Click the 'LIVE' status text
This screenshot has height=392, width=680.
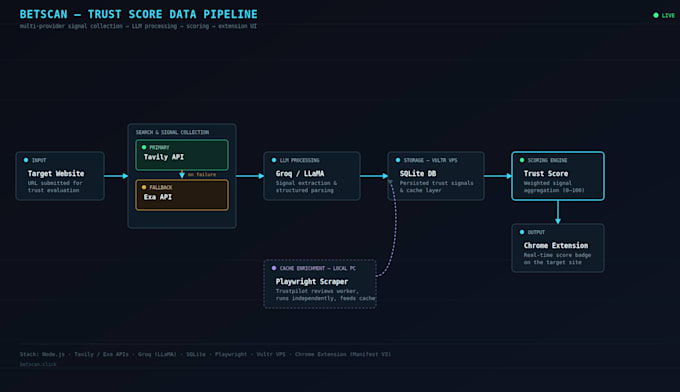[x=668, y=15]
